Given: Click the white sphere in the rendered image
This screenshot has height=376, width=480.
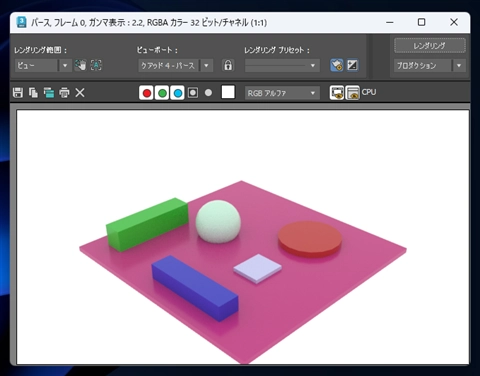Looking at the screenshot, I should [218, 221].
